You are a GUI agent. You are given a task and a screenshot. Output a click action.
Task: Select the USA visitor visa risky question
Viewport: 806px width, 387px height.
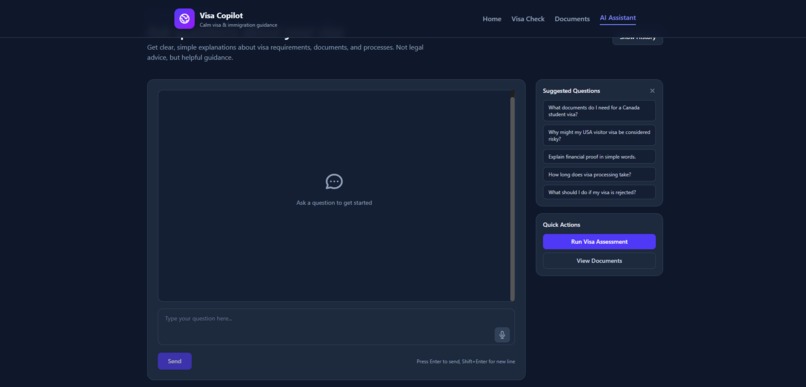(599, 136)
